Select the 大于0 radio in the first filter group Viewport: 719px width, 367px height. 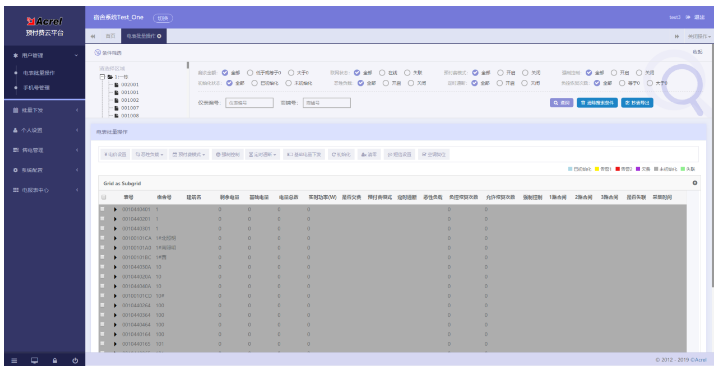[x=291, y=72]
